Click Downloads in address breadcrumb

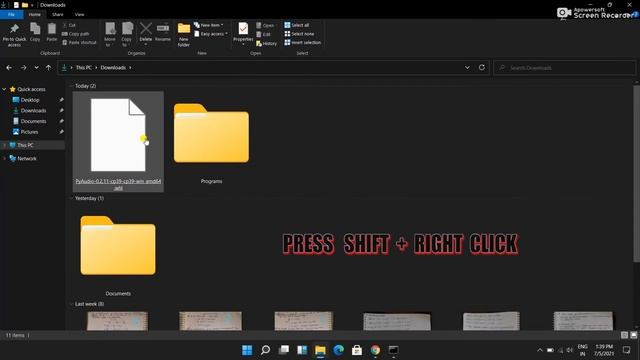pyautogui.click(x=113, y=67)
